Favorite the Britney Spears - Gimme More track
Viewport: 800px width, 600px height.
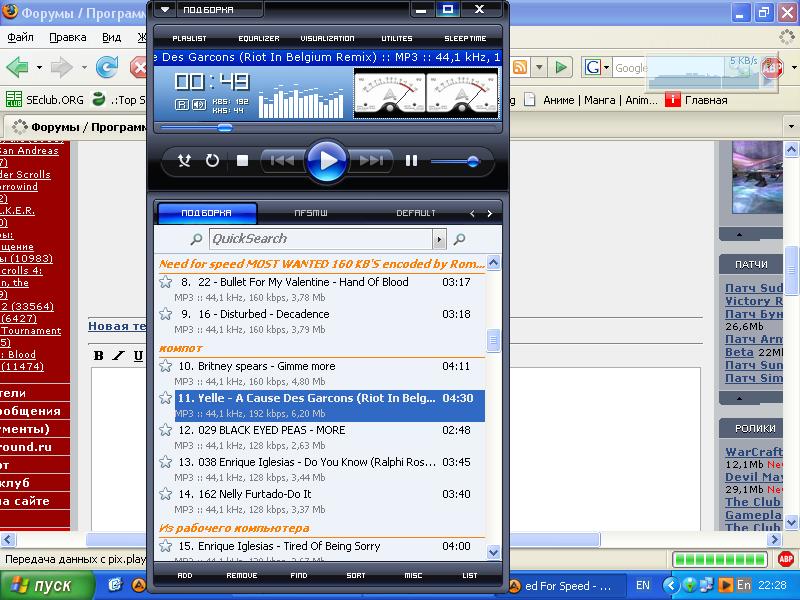pos(166,366)
